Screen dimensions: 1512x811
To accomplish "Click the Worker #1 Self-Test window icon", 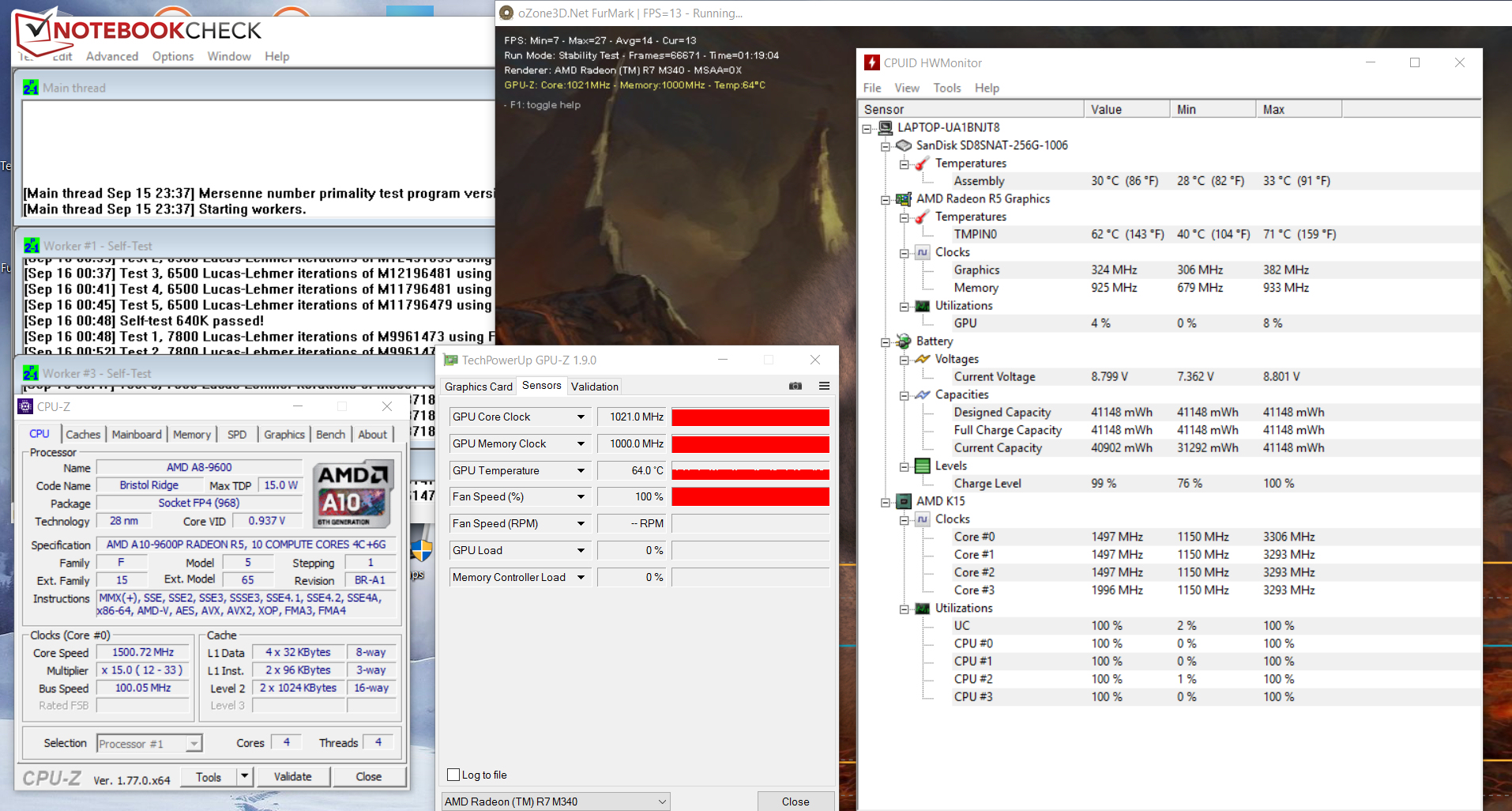I will 32,246.
